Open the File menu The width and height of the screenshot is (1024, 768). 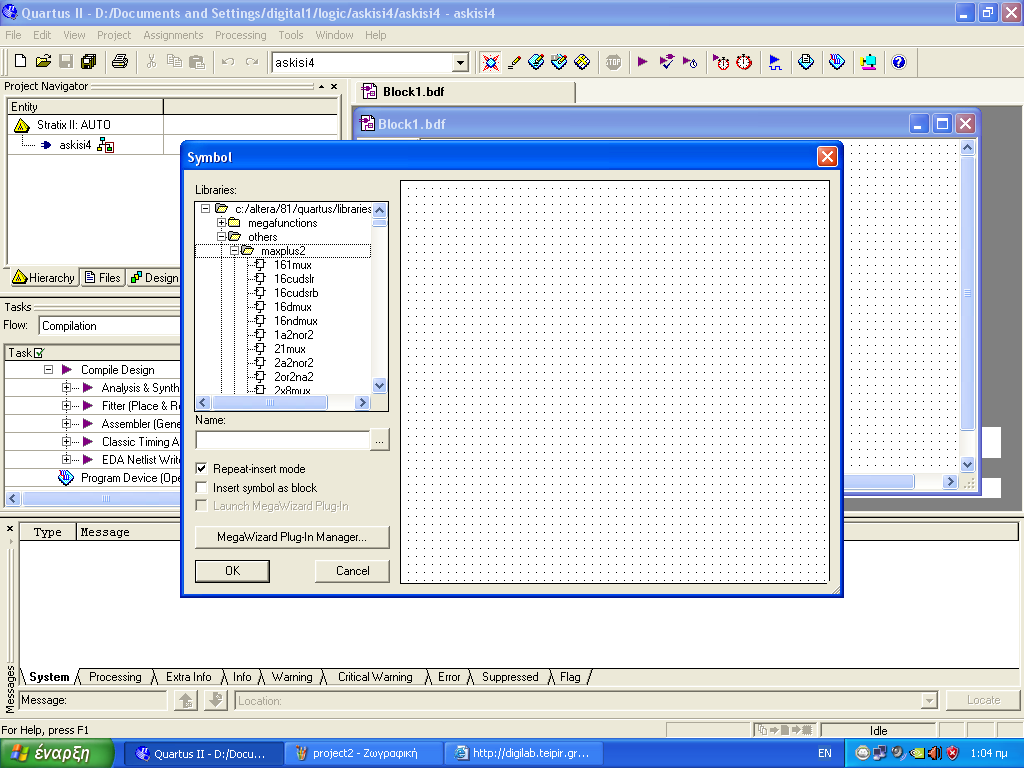tap(13, 35)
